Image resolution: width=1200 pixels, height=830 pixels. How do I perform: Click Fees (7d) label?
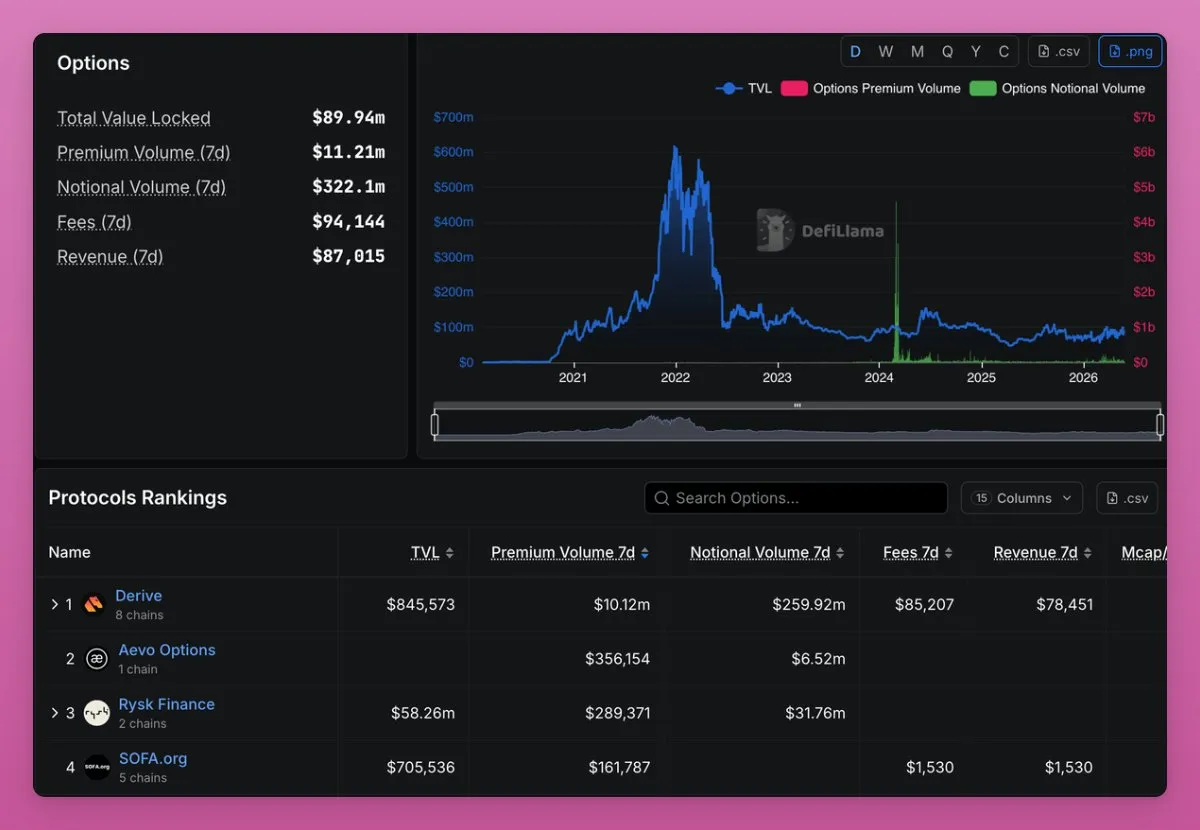(94, 222)
